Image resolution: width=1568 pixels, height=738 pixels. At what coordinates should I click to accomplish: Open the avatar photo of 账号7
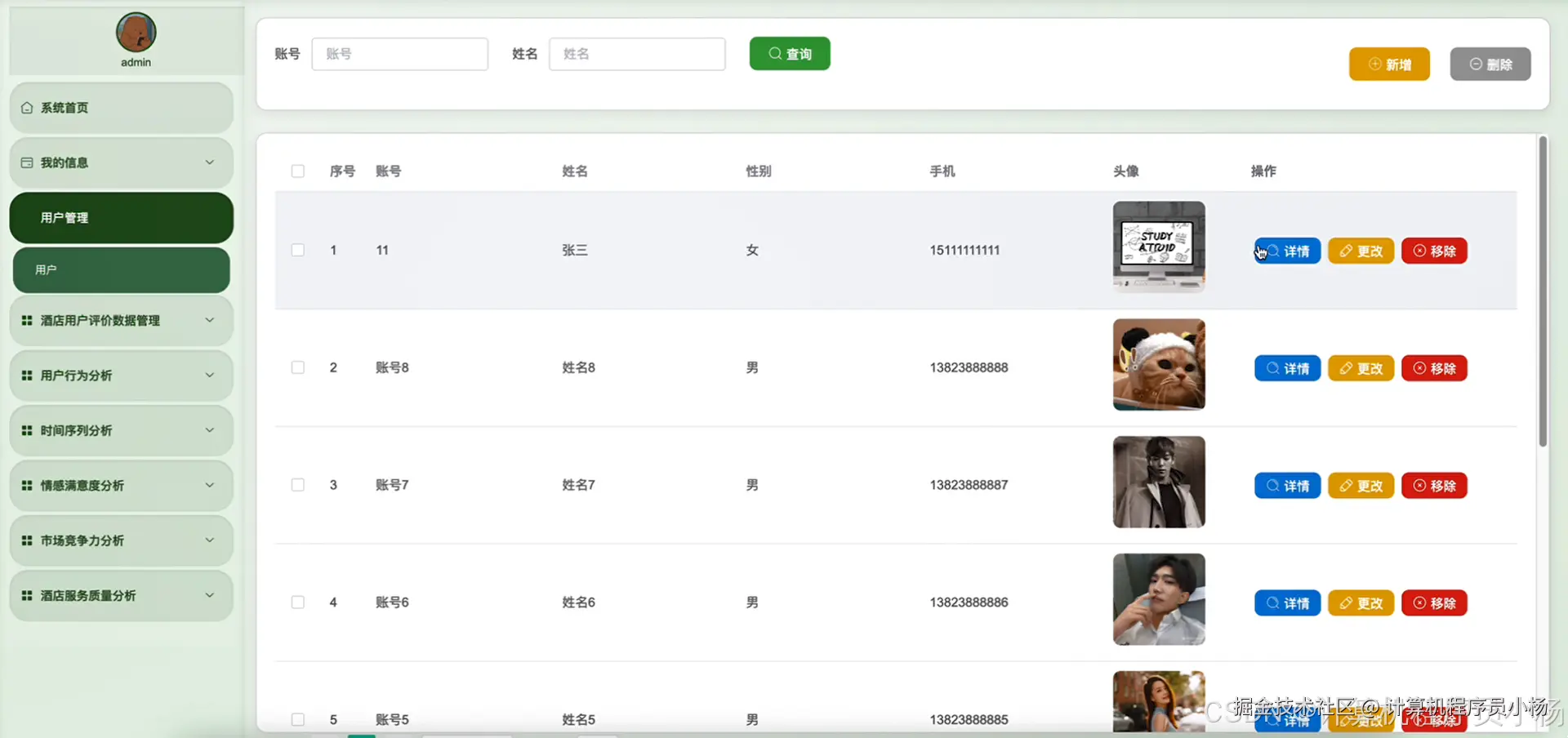tap(1159, 482)
